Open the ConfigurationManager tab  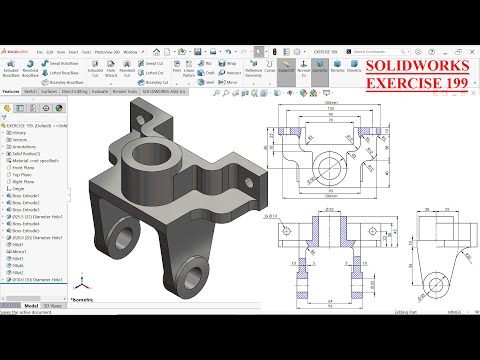point(33,108)
